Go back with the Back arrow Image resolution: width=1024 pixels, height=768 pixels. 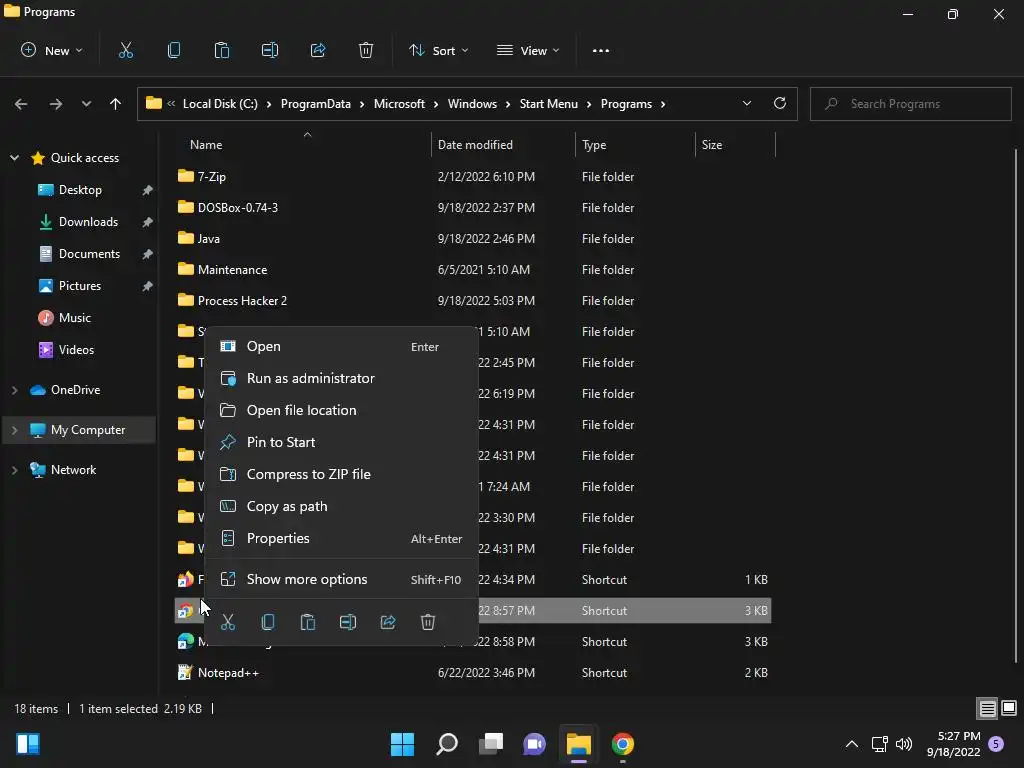pos(21,104)
